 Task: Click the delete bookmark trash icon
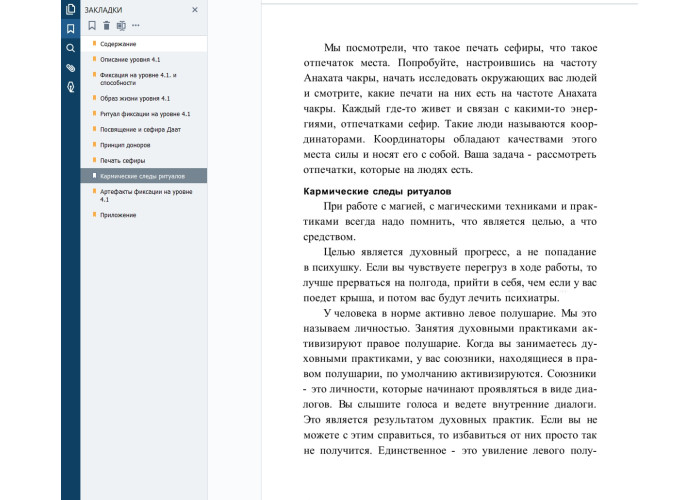pyautogui.click(x=106, y=25)
